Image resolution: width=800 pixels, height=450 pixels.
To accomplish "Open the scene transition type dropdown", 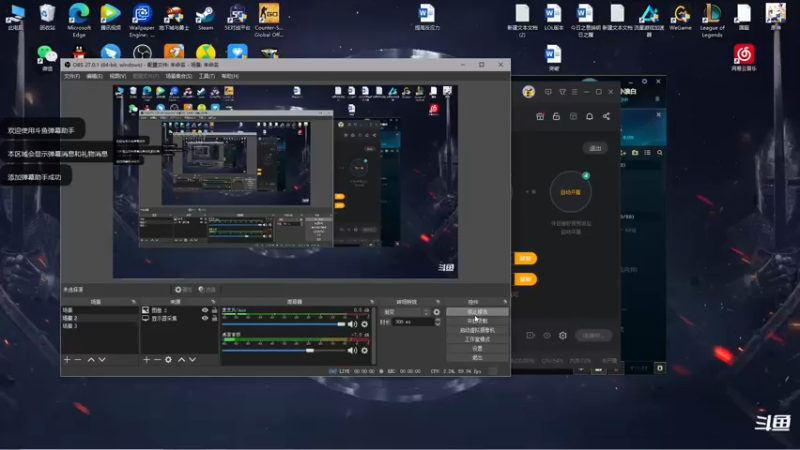I will click(407, 312).
